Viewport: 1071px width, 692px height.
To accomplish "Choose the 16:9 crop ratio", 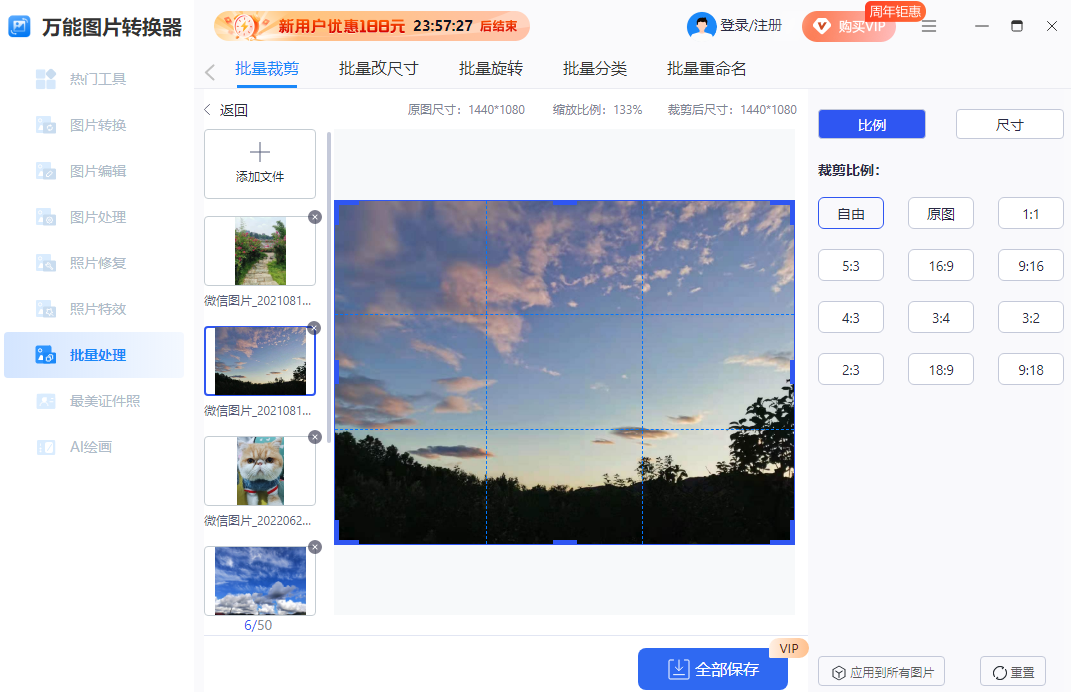I will click(x=940, y=265).
